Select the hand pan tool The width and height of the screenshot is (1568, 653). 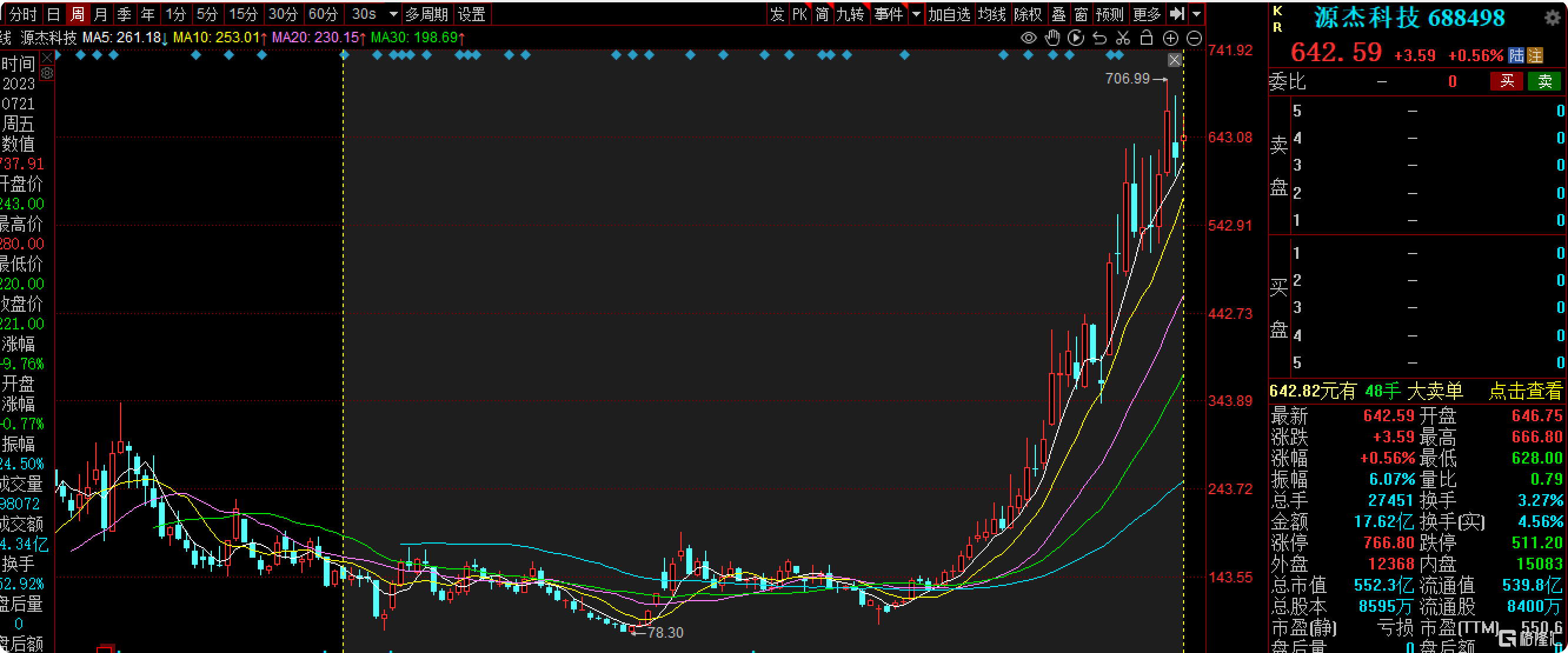[1052, 38]
